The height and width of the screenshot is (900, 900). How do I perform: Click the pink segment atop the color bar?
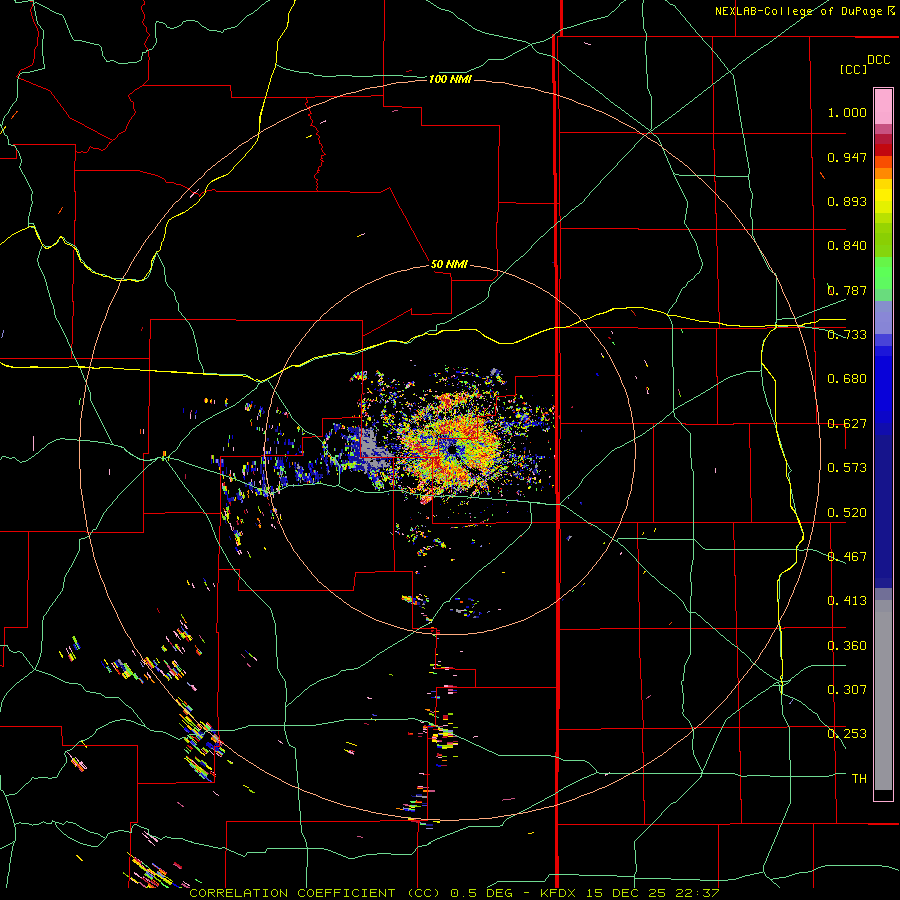883,107
